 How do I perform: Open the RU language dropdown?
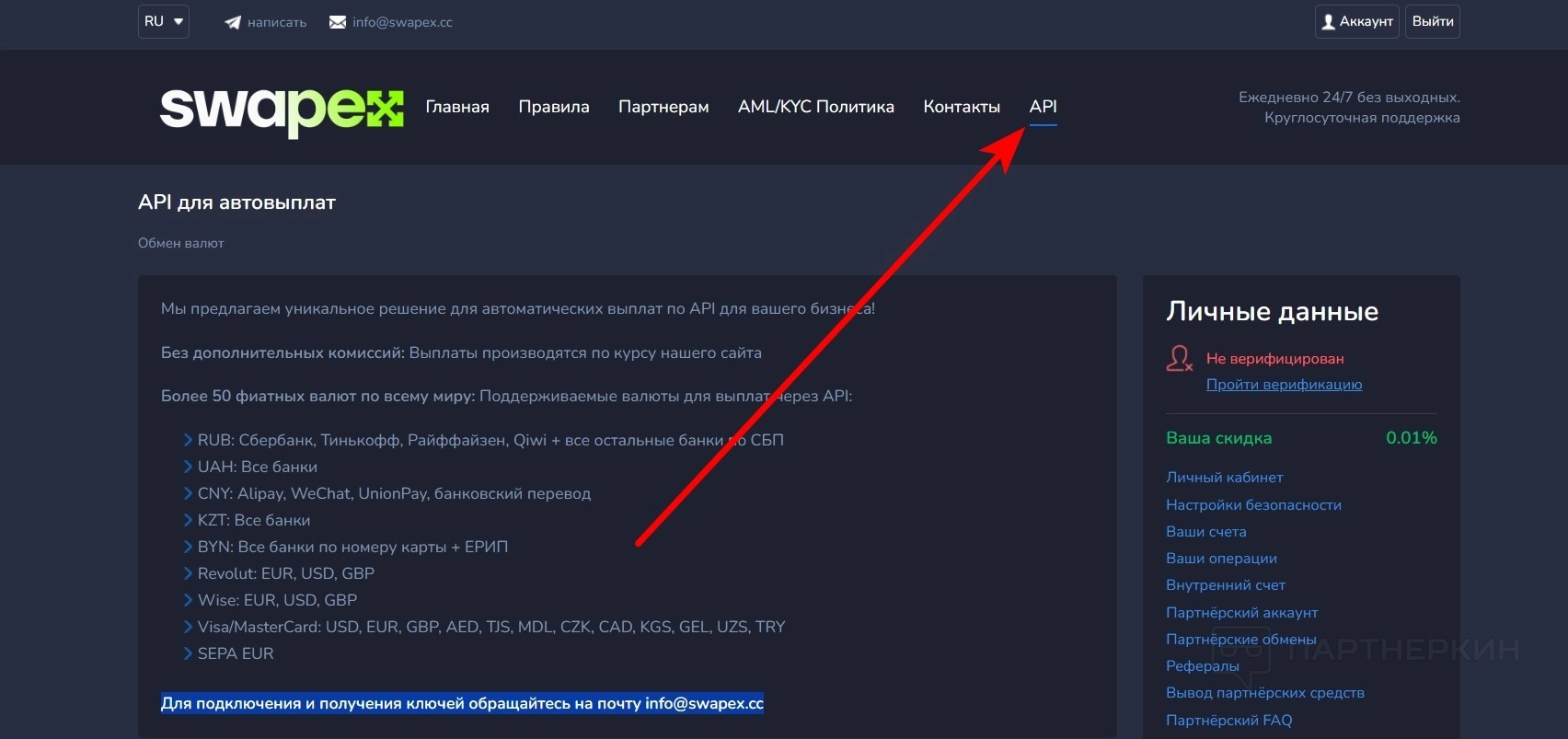(x=164, y=21)
